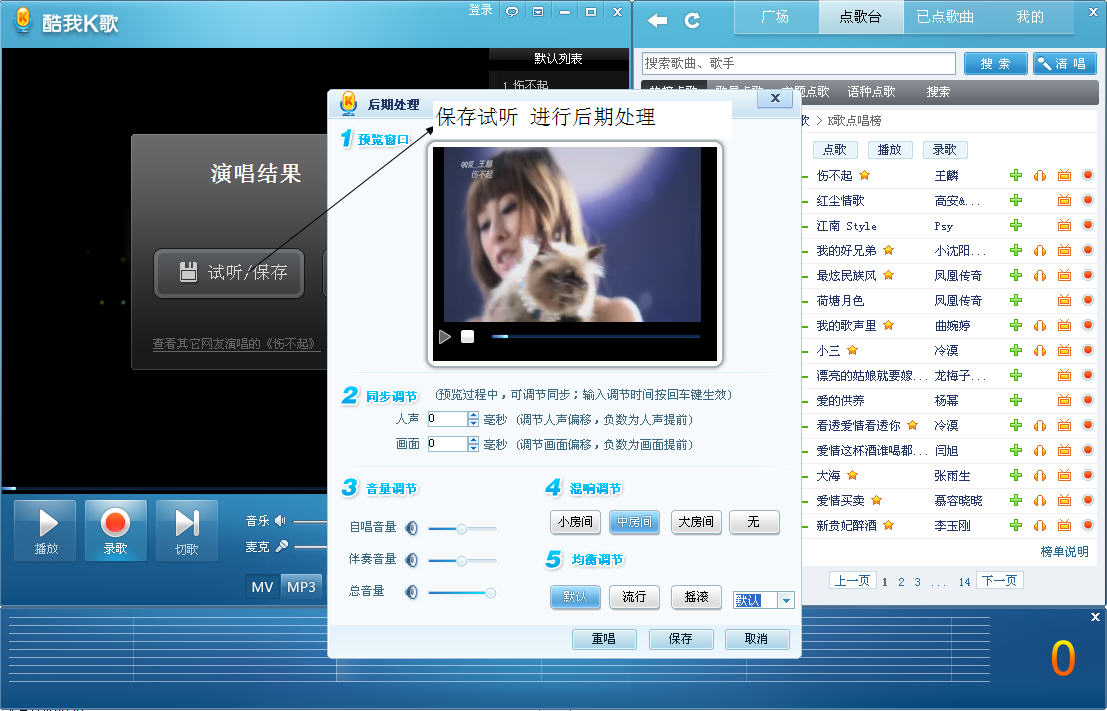1107x711 pixels.
Task: Click the 下一页 pagination button
Action: click(x=998, y=581)
